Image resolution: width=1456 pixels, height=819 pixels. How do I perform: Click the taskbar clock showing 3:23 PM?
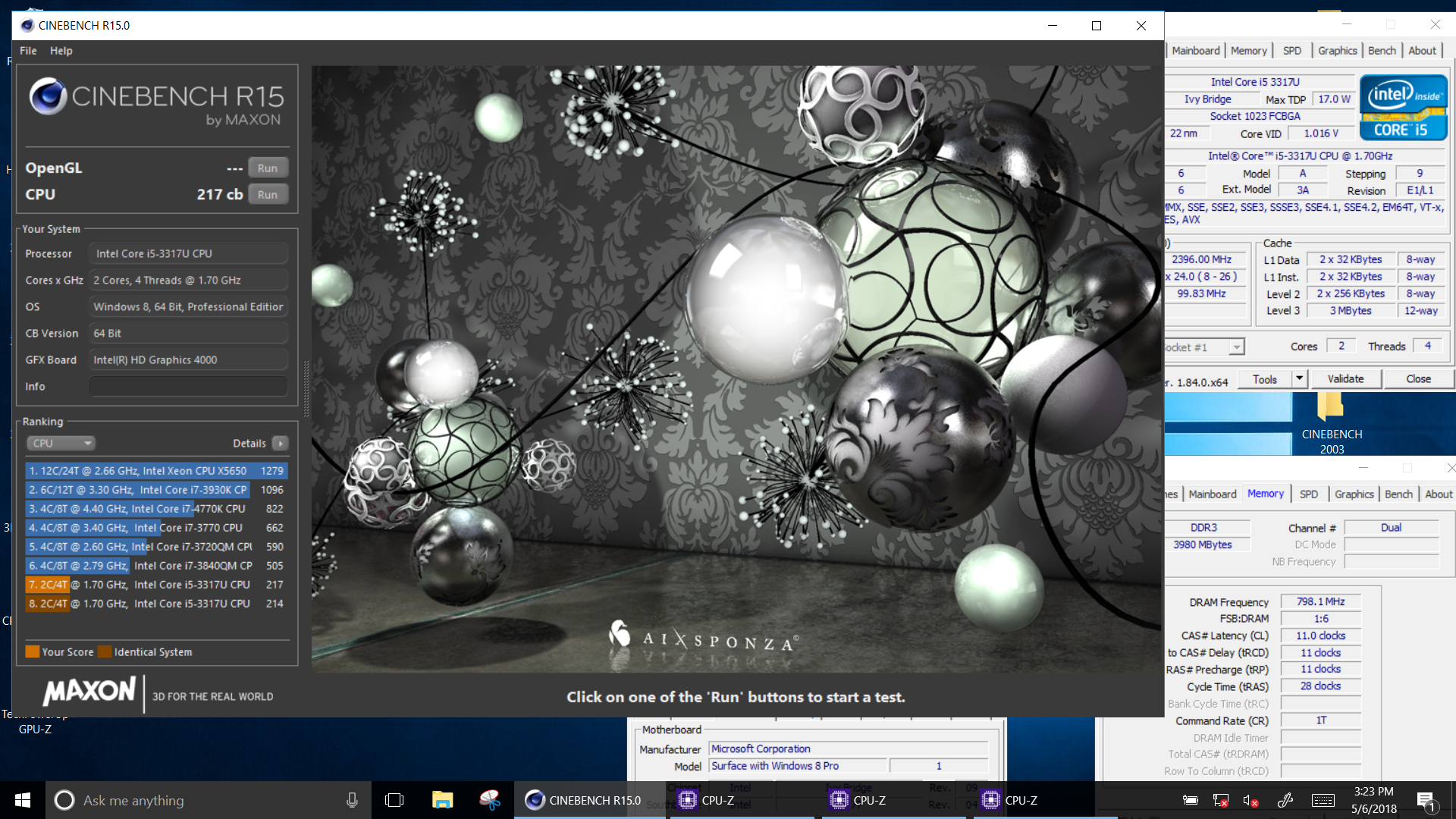[x=1373, y=800]
